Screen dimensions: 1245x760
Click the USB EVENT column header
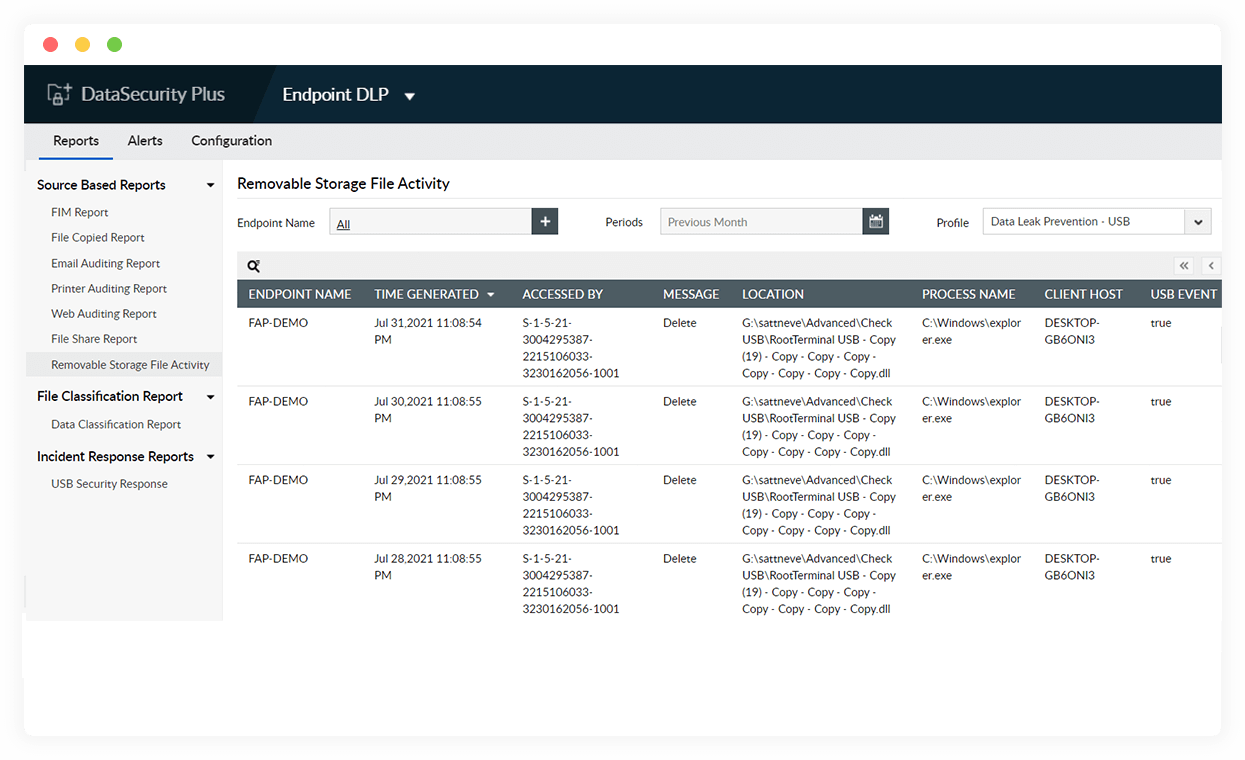point(1184,294)
